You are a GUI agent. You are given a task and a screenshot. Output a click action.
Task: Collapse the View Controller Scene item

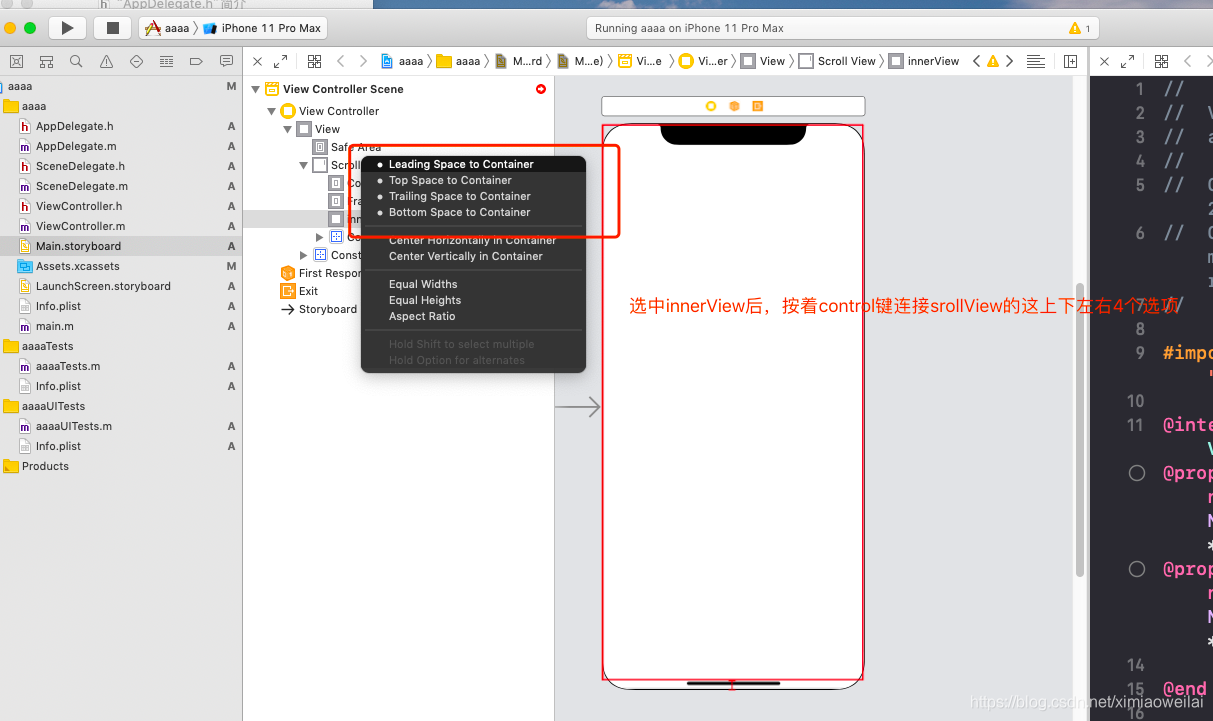click(256, 88)
